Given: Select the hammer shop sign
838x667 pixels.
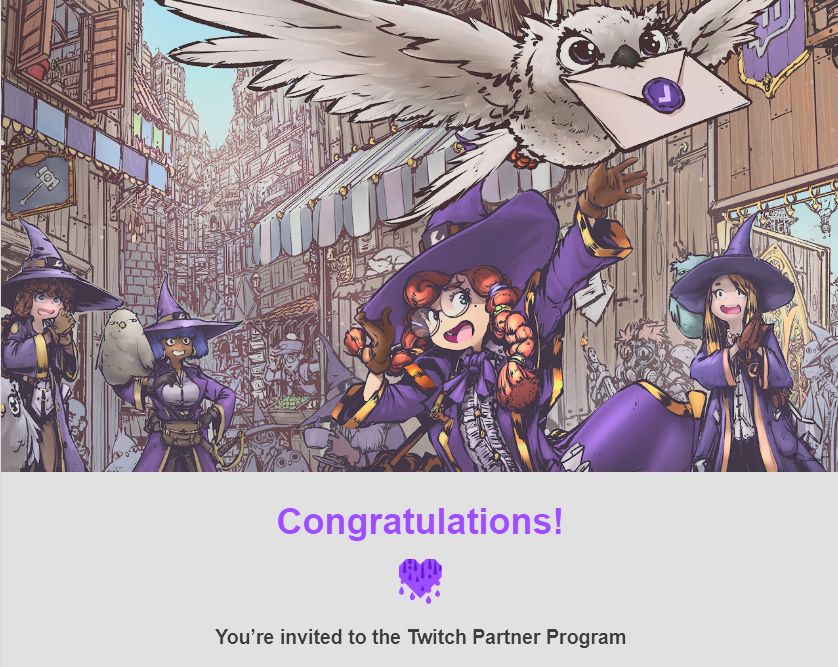Looking at the screenshot, I should click(38, 184).
